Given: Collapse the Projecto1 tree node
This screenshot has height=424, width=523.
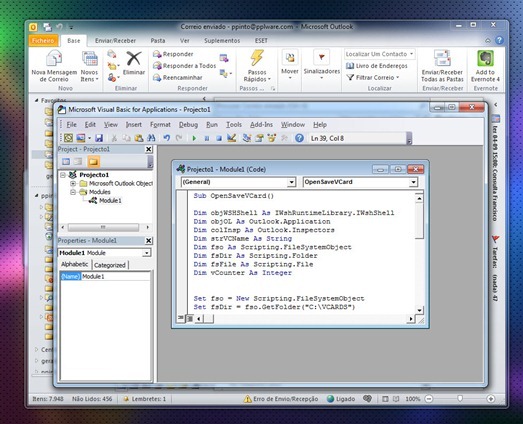Looking at the screenshot, I should click(63, 175).
